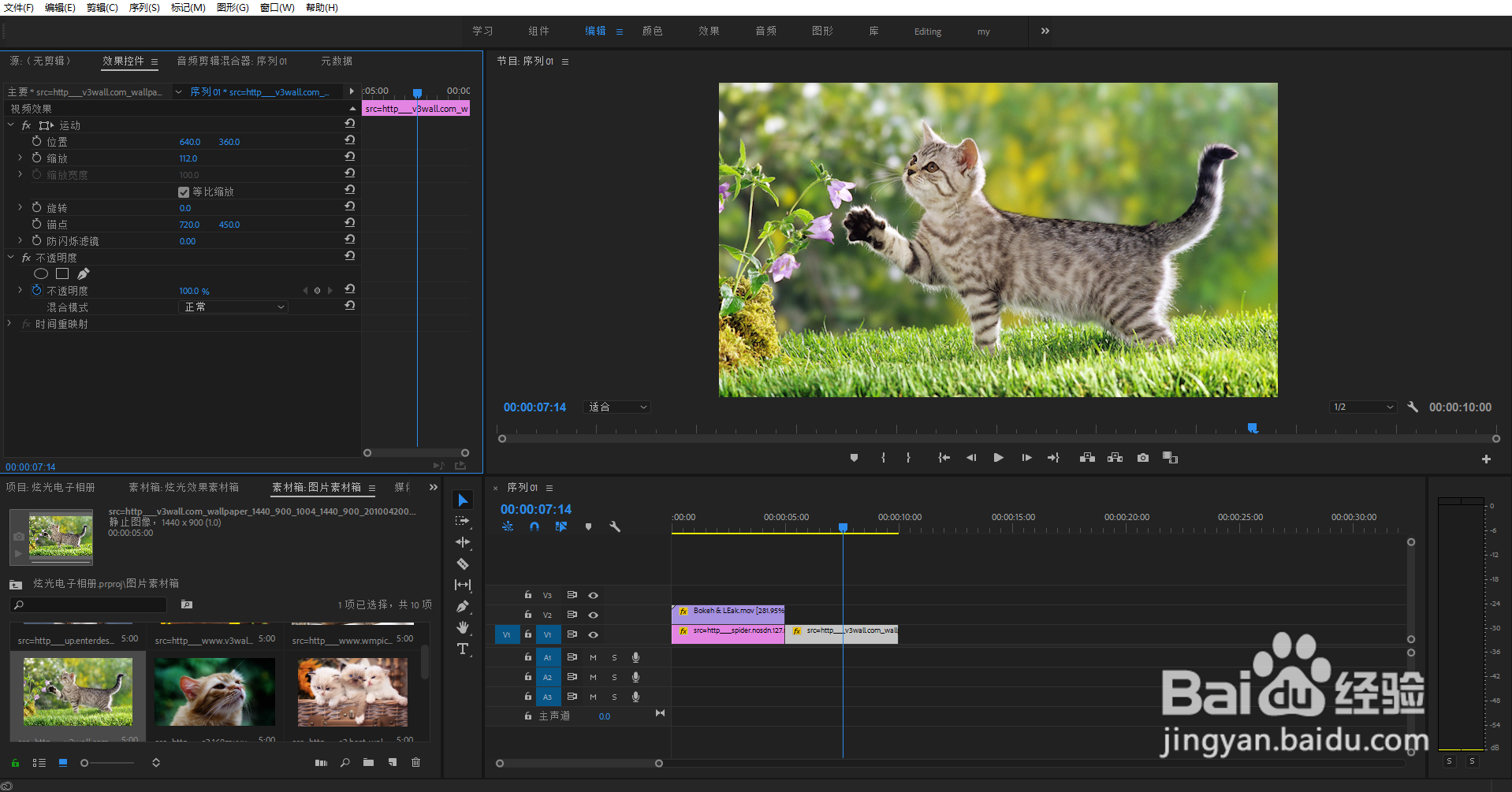Toggle animation stopwatch for 位置
This screenshot has height=792, width=1512.
[36, 141]
